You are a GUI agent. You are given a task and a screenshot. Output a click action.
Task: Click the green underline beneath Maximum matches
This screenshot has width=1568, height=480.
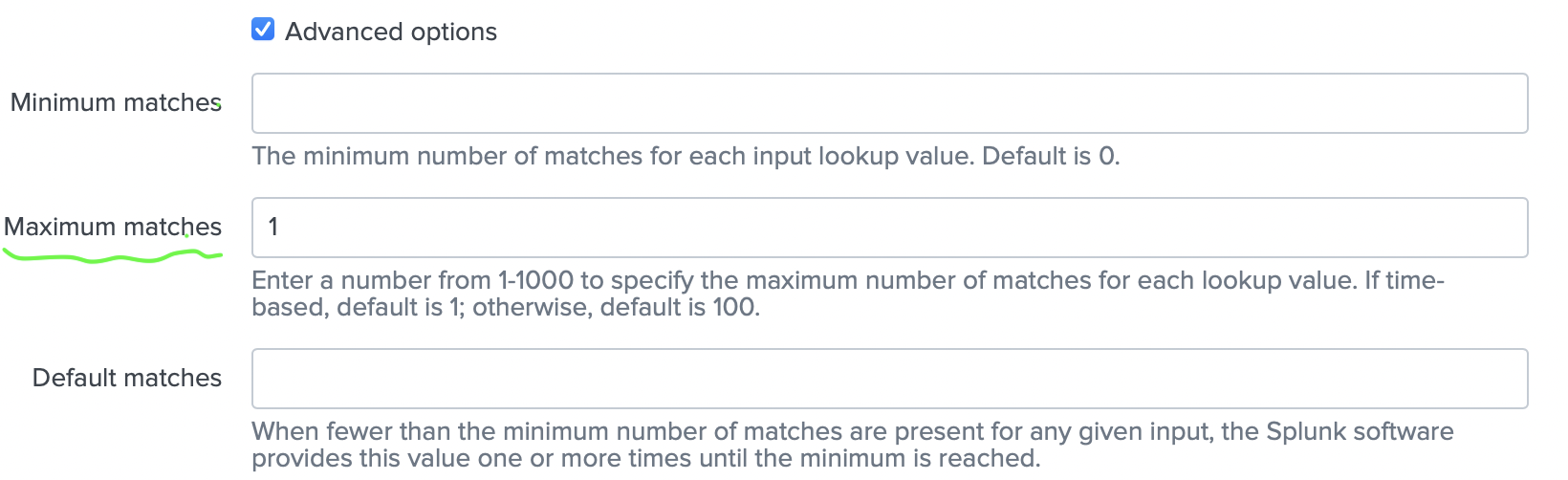[113, 256]
